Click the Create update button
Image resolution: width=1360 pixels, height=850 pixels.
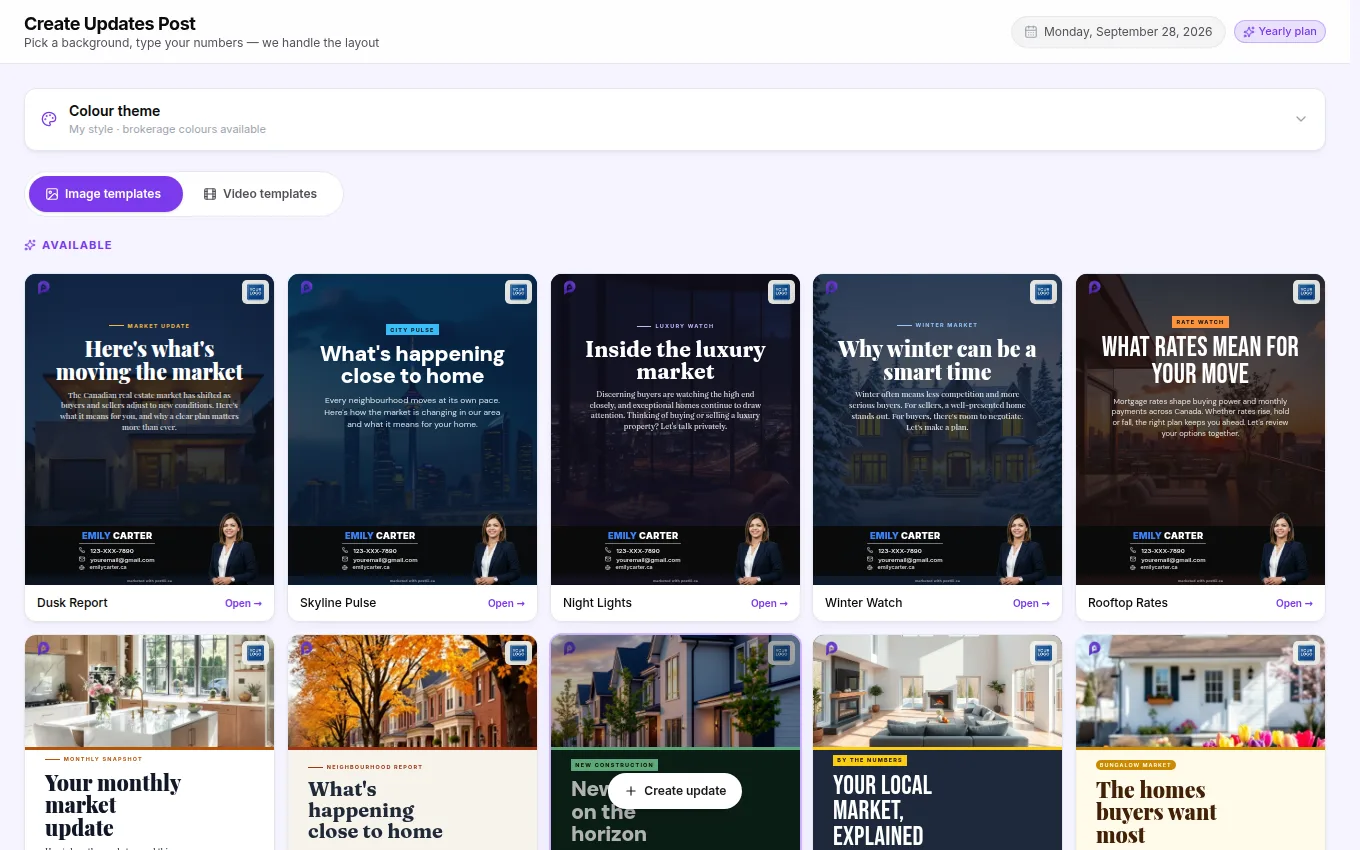(675, 791)
